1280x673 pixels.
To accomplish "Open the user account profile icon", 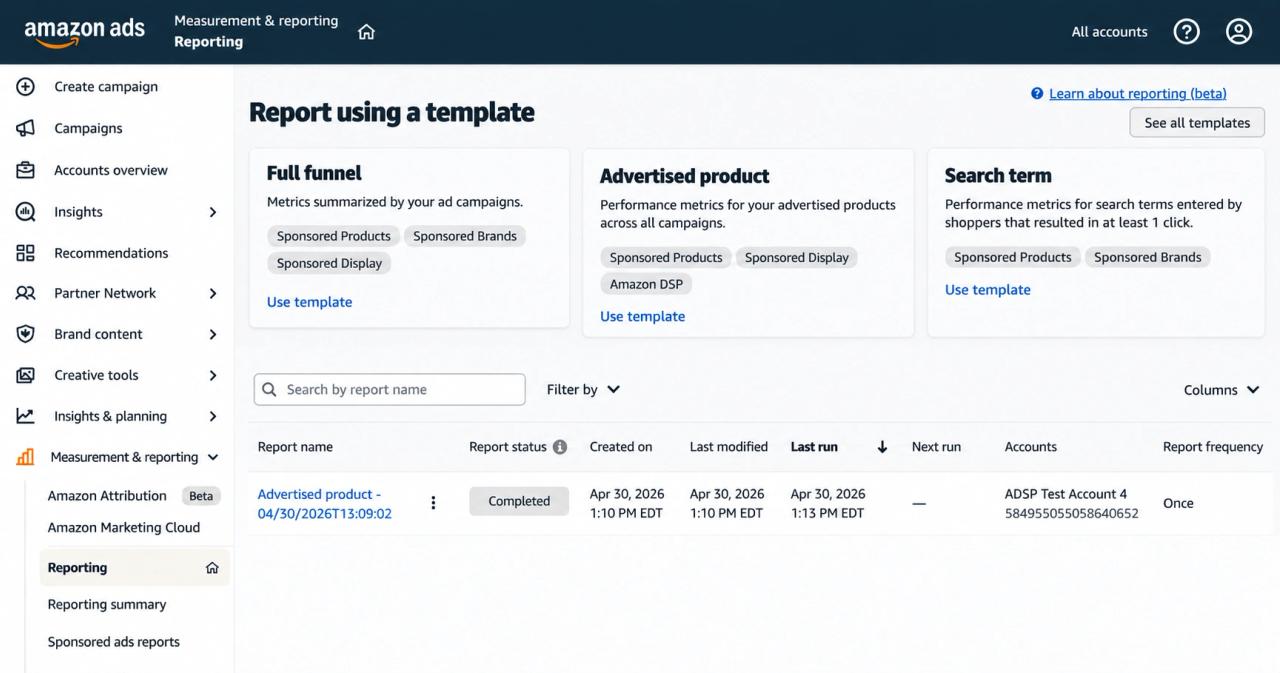I will (1239, 32).
